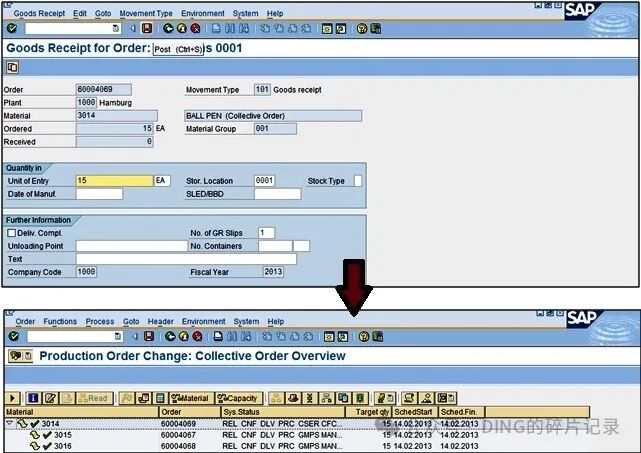Click the green Enter checkmark in Goods Receipt window
Viewport: 641px width, 453px height.
12,28
